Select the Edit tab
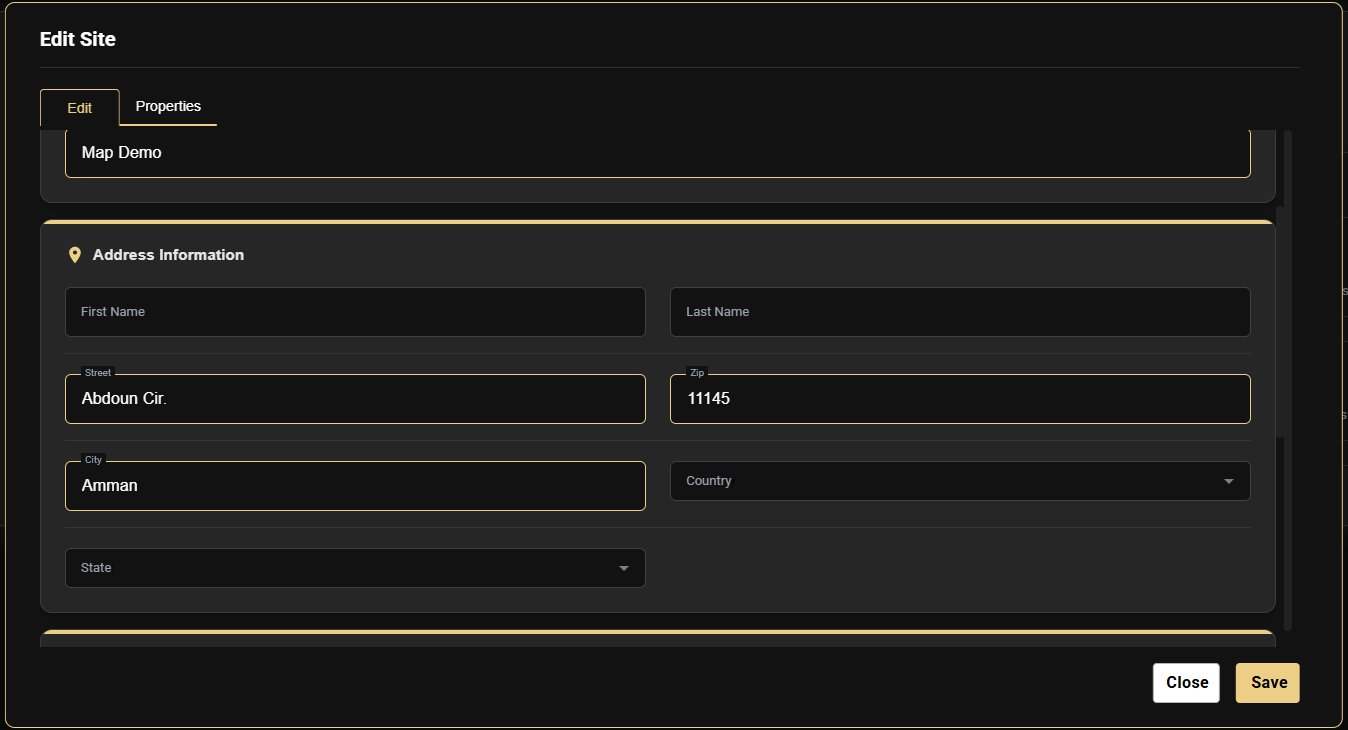Image resolution: width=1348 pixels, height=730 pixels. pos(80,108)
